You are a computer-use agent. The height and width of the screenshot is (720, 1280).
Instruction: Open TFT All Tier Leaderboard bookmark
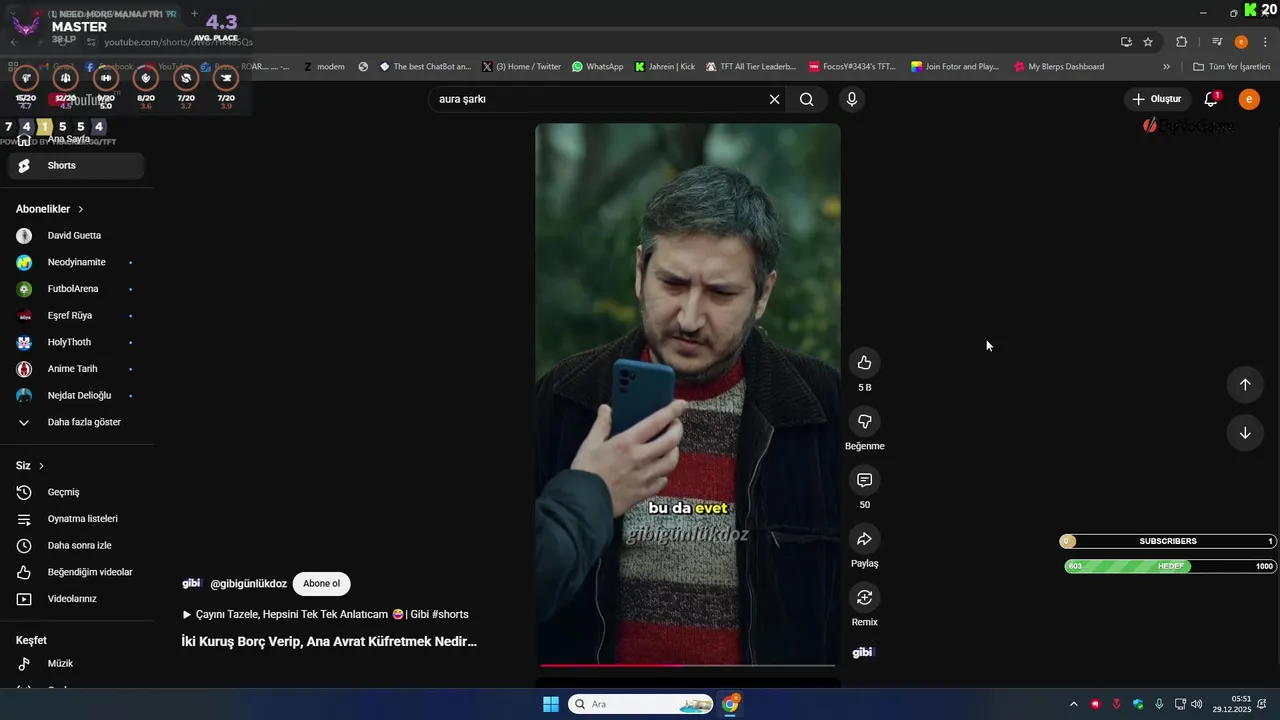(x=750, y=67)
